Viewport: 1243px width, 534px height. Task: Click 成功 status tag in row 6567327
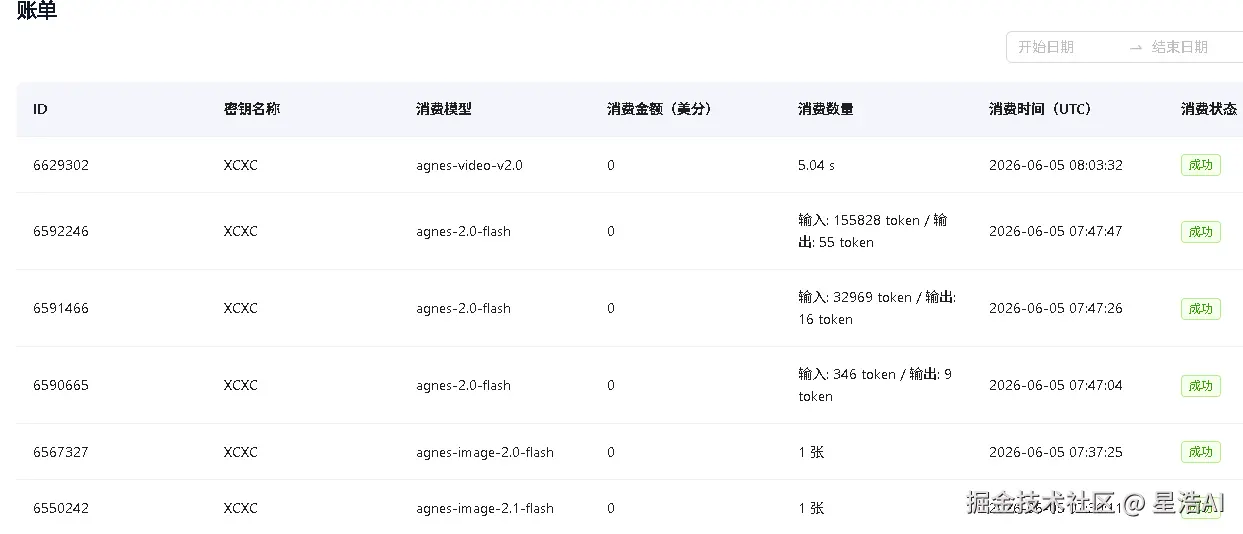coord(1200,452)
